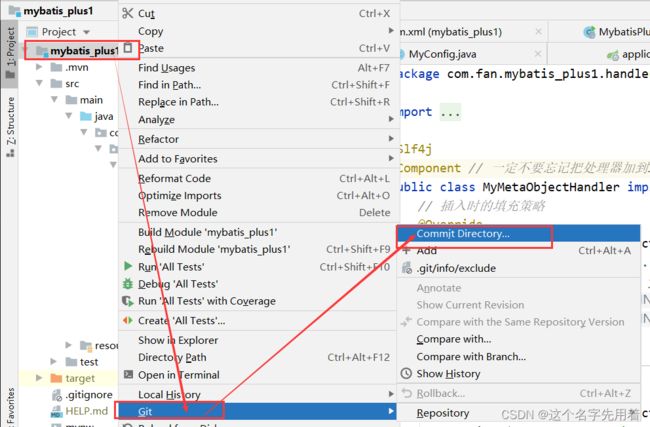Click the Rollback undo arrow icon

point(407,393)
